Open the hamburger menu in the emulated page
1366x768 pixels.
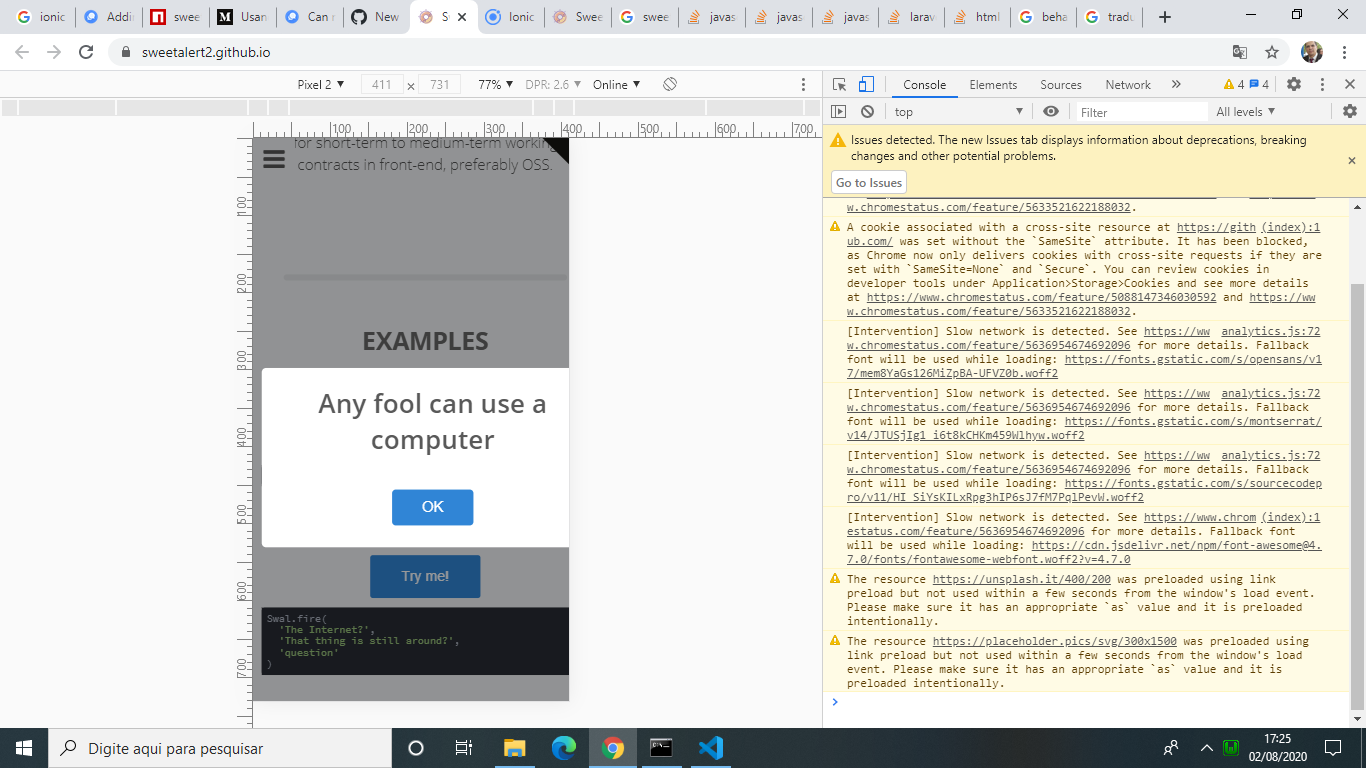click(274, 158)
